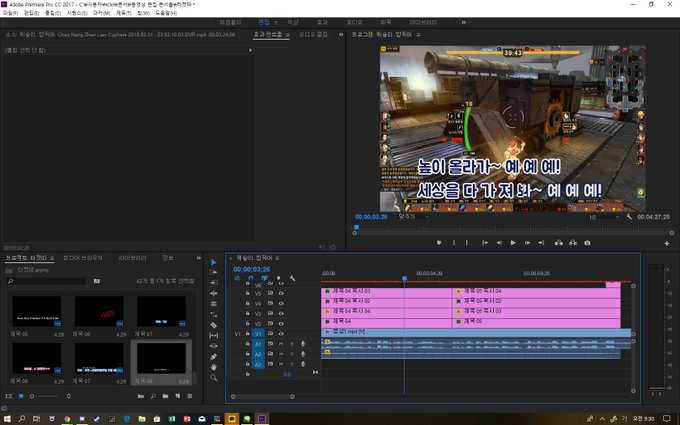Screen dimensions: 680x425
Task: Solo audio track A2
Action: (292, 354)
